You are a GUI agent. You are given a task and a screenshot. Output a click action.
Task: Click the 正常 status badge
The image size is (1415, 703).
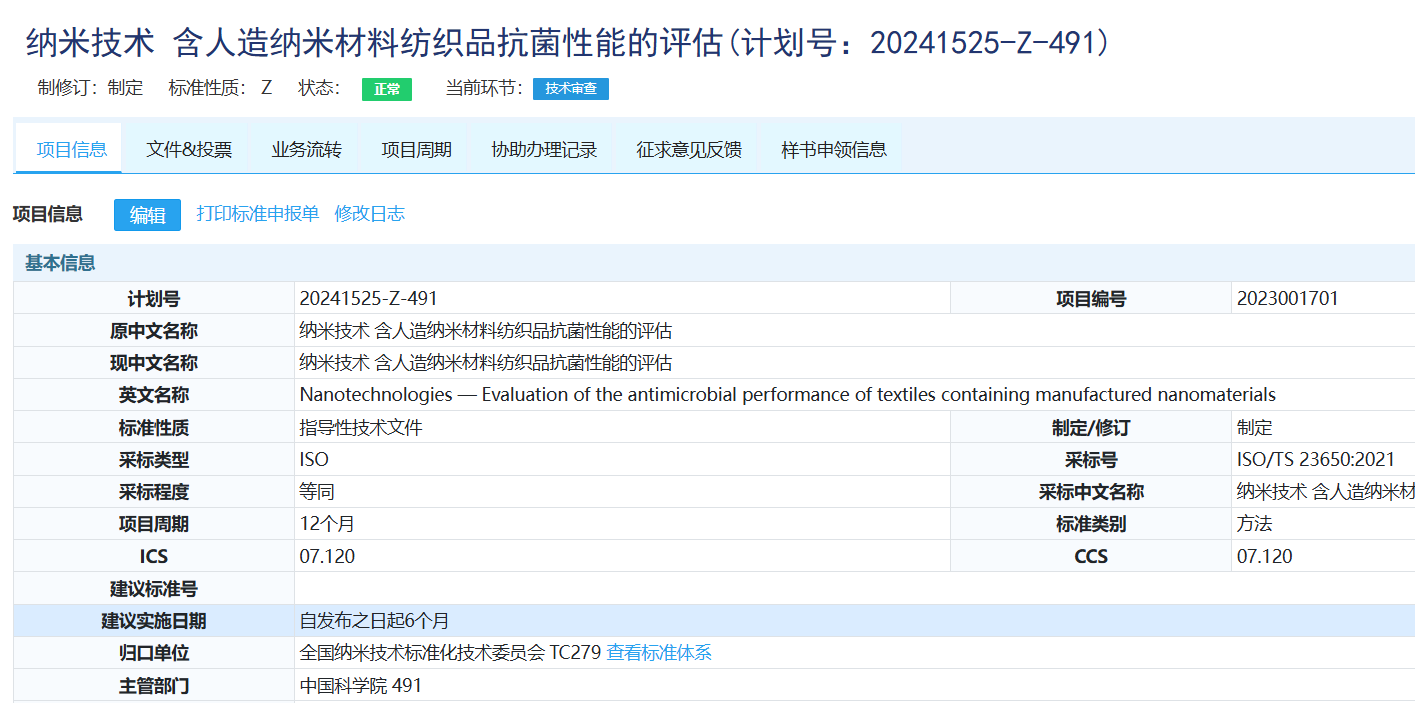pos(386,88)
